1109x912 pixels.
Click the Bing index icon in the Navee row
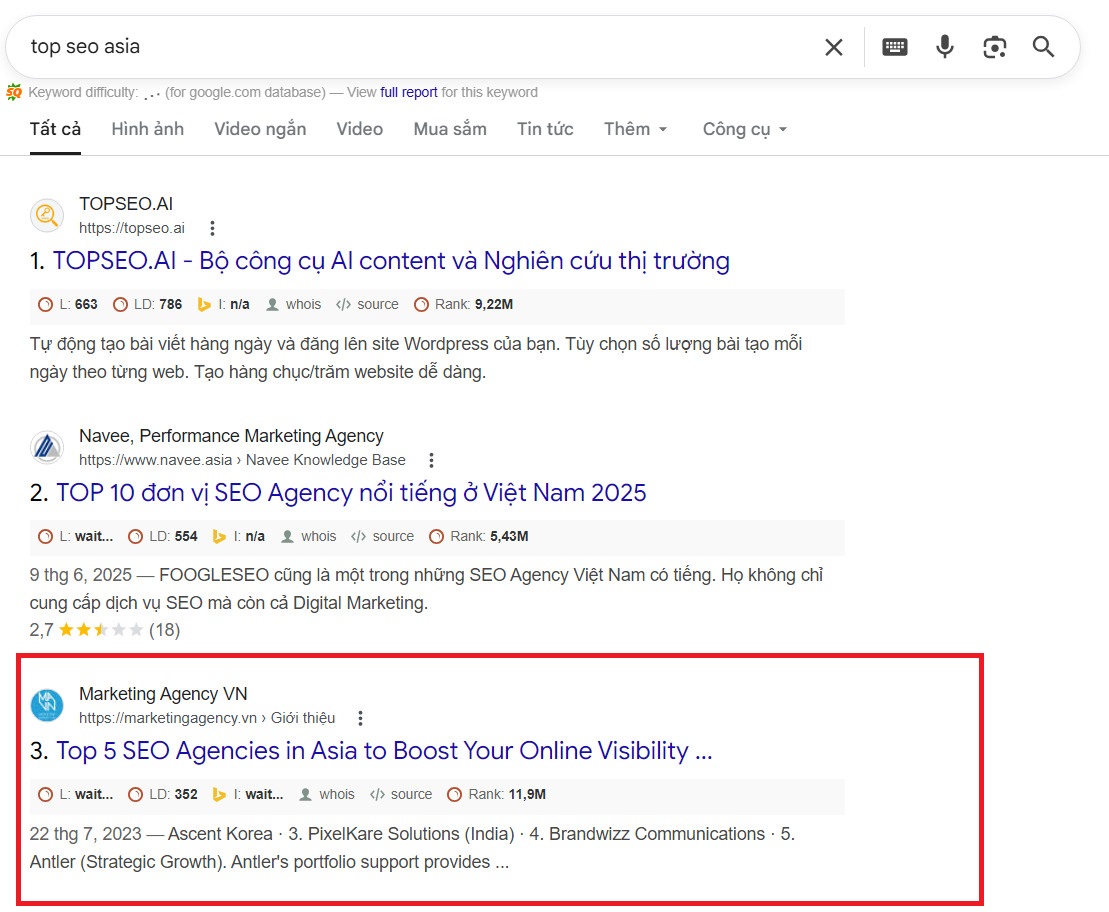pyautogui.click(x=219, y=536)
